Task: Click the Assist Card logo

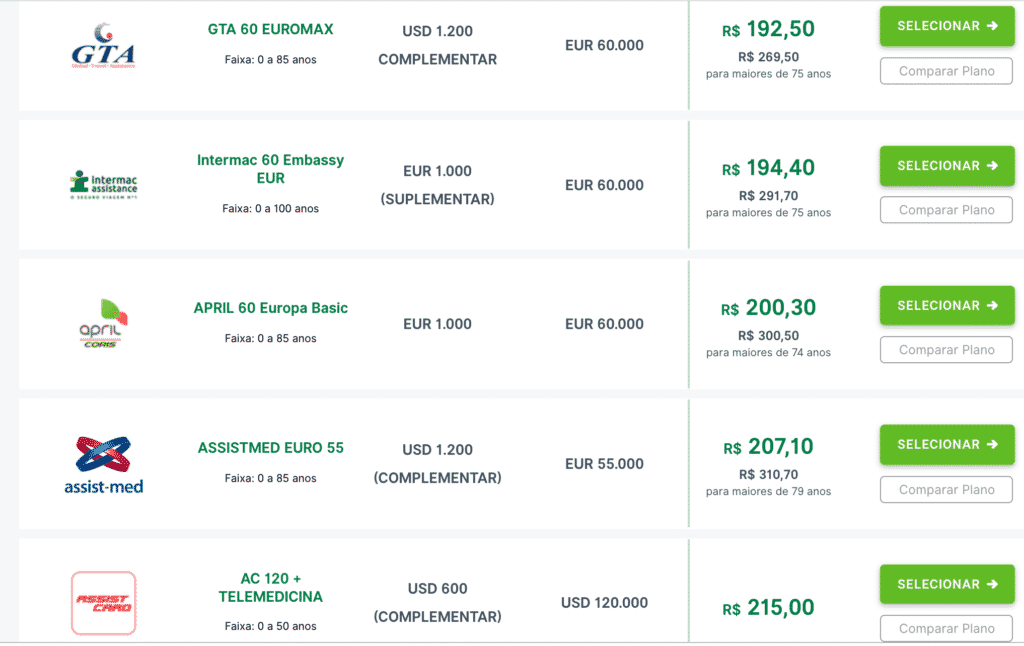Action: [x=103, y=603]
